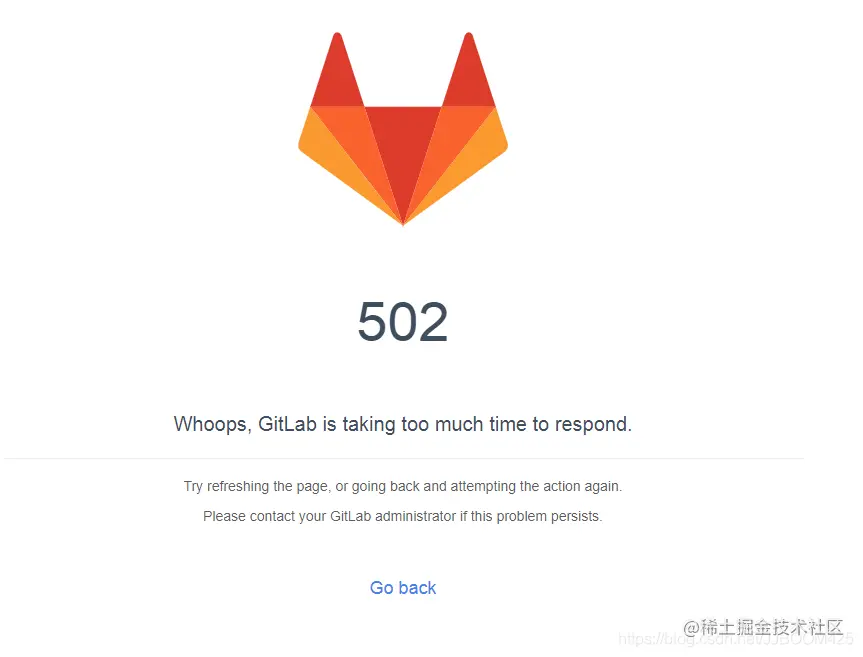The image size is (863, 657).
Task: Follow the Go back link
Action: click(x=403, y=588)
